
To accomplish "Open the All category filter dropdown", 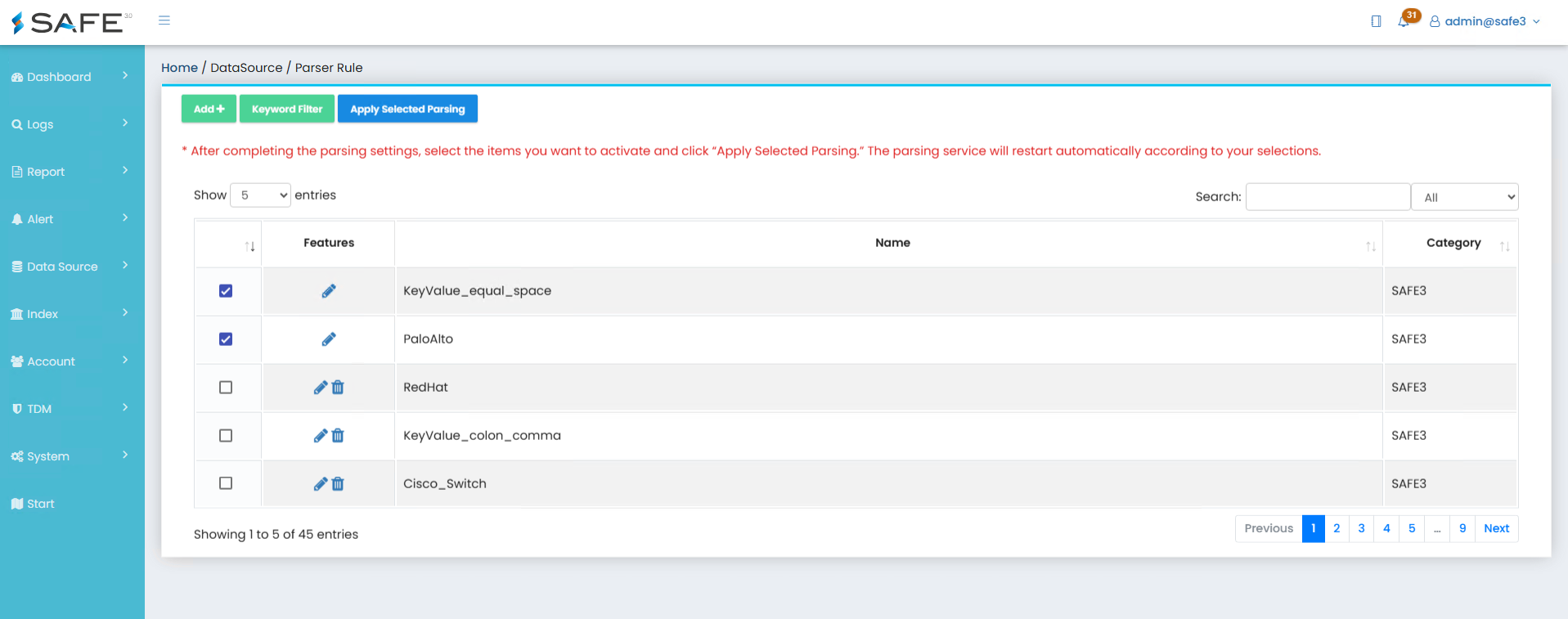I will click(1465, 197).
